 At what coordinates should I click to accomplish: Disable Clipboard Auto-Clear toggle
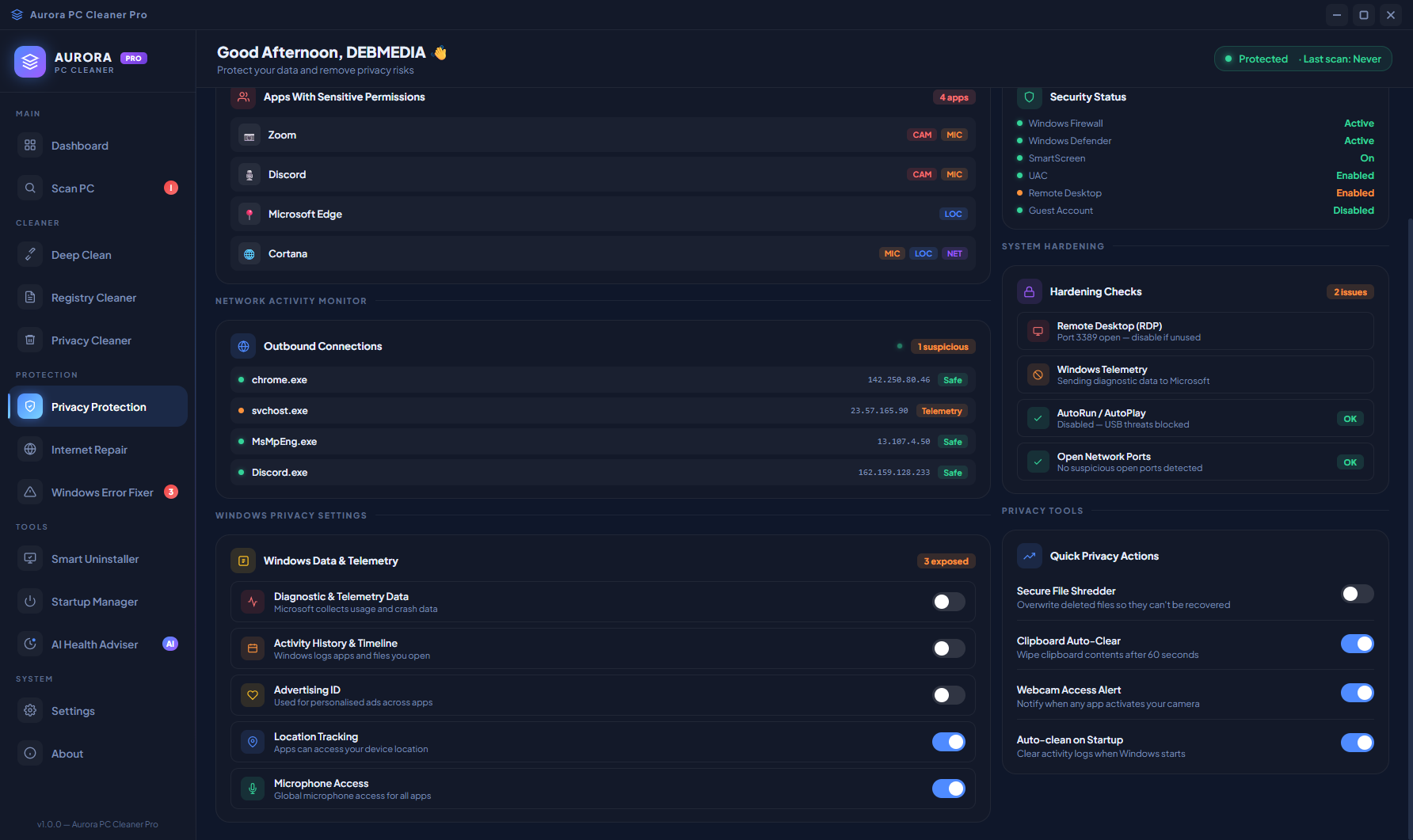[1357, 644]
